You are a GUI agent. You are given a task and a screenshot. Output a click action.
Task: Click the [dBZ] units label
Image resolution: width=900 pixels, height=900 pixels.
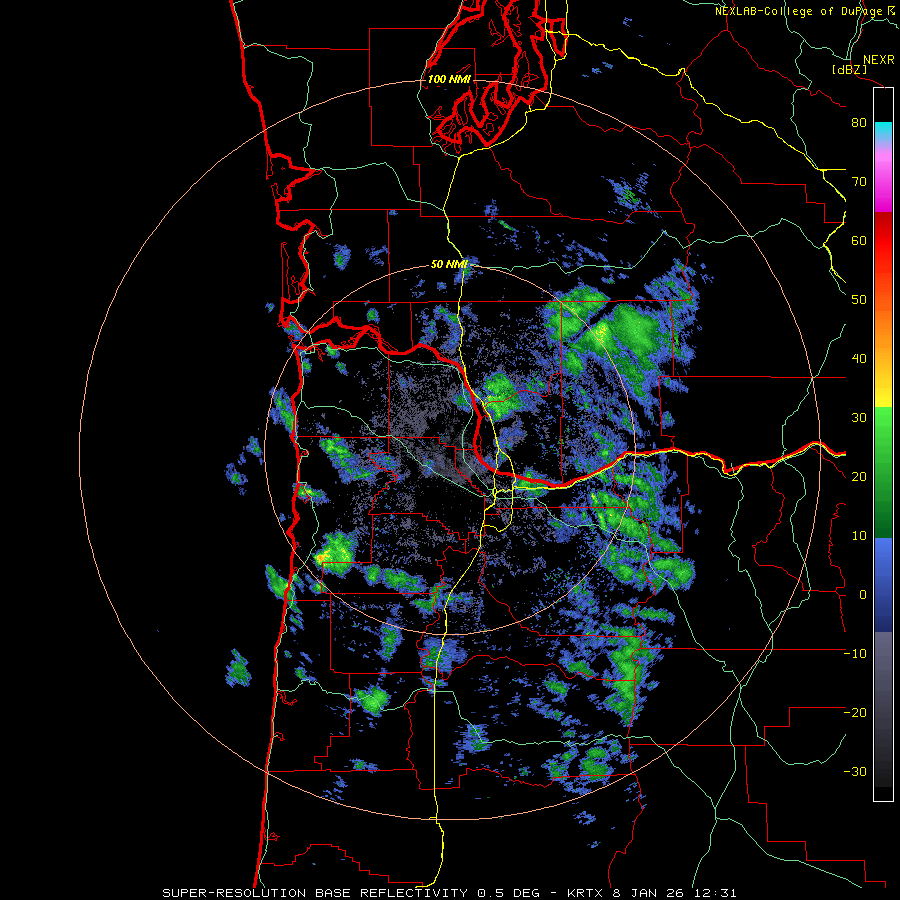849,69
